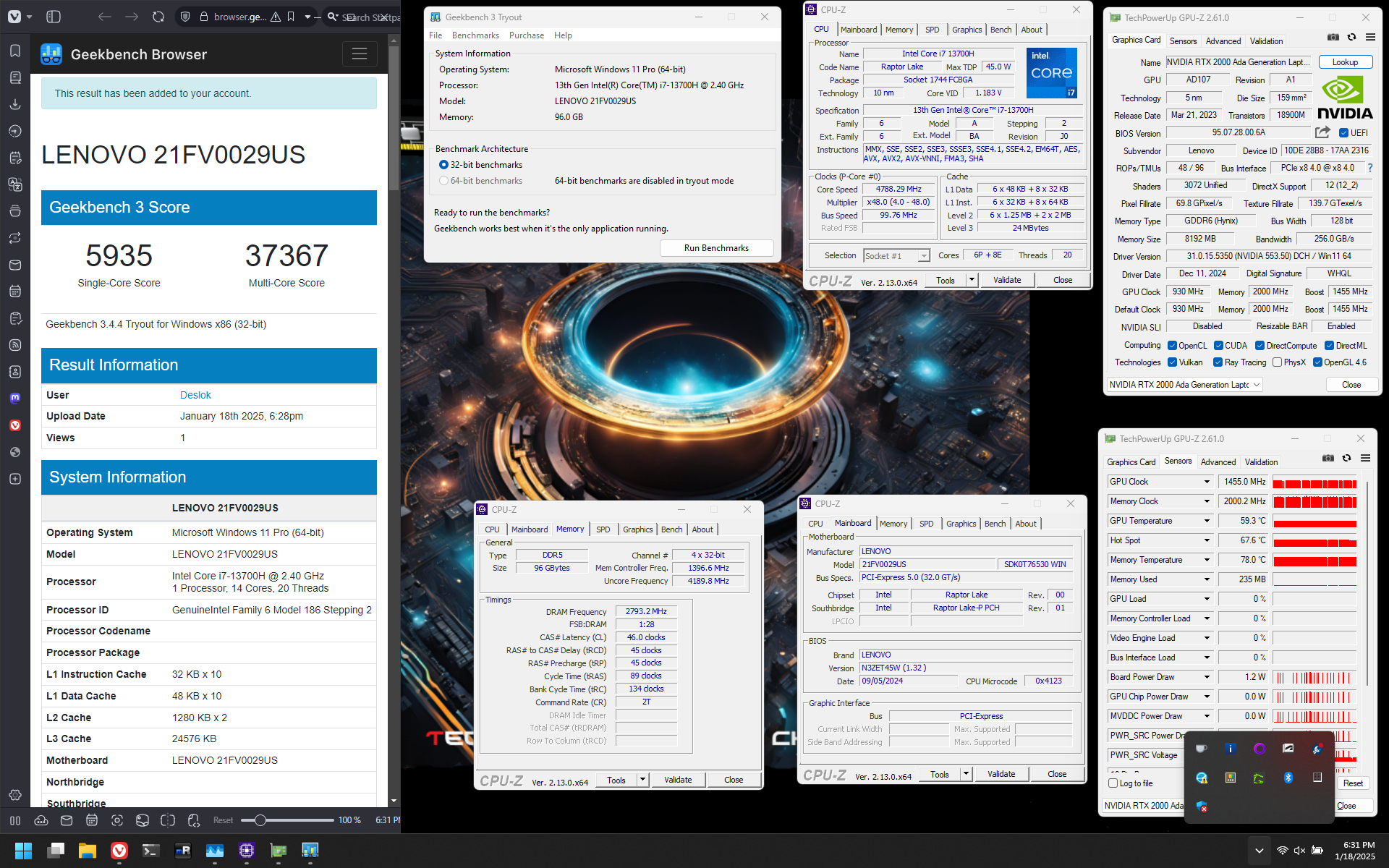Click Validate in CPU-Z Memory window

point(678,780)
